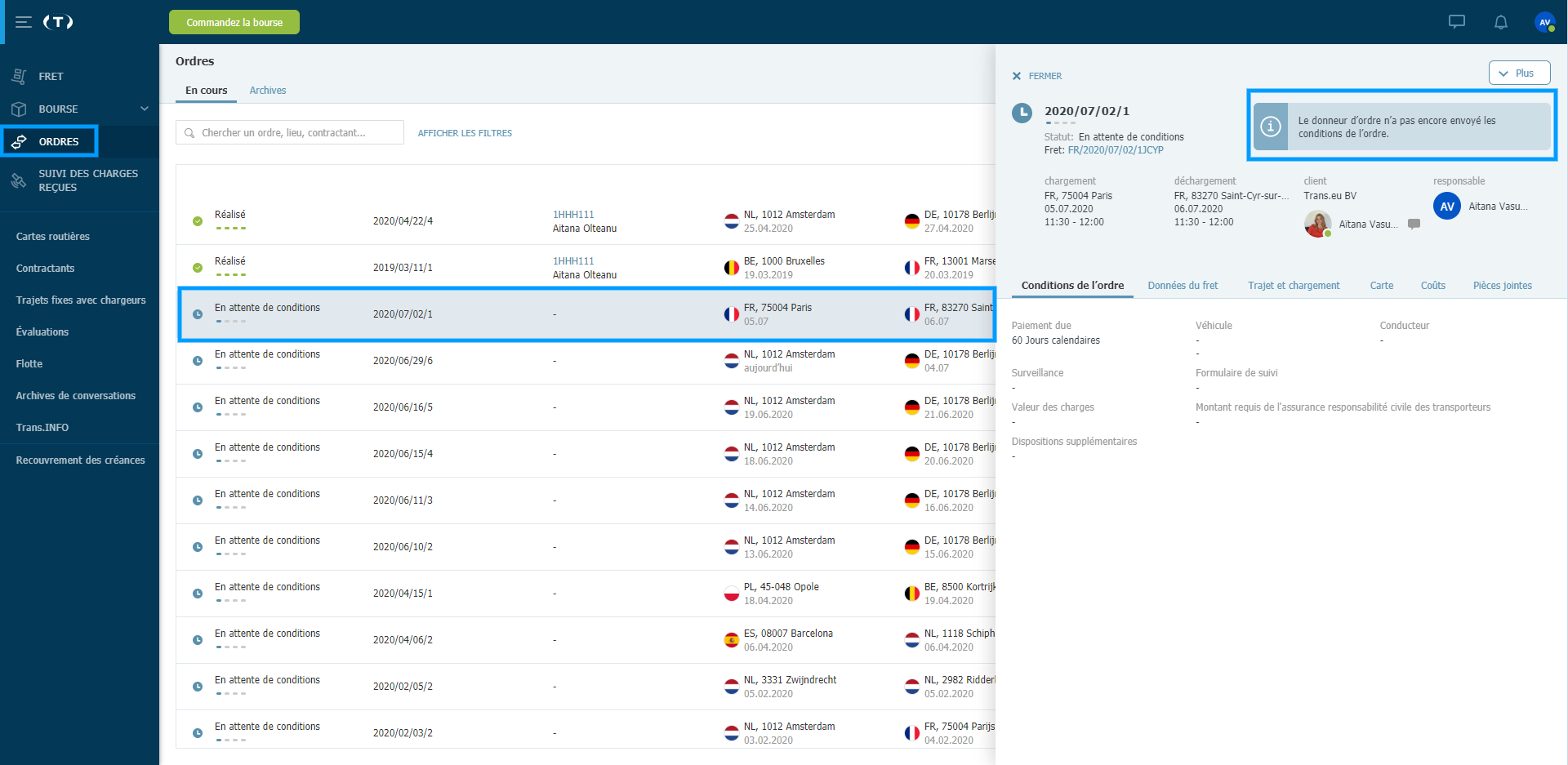Open the Données du fret tab

click(1183, 286)
